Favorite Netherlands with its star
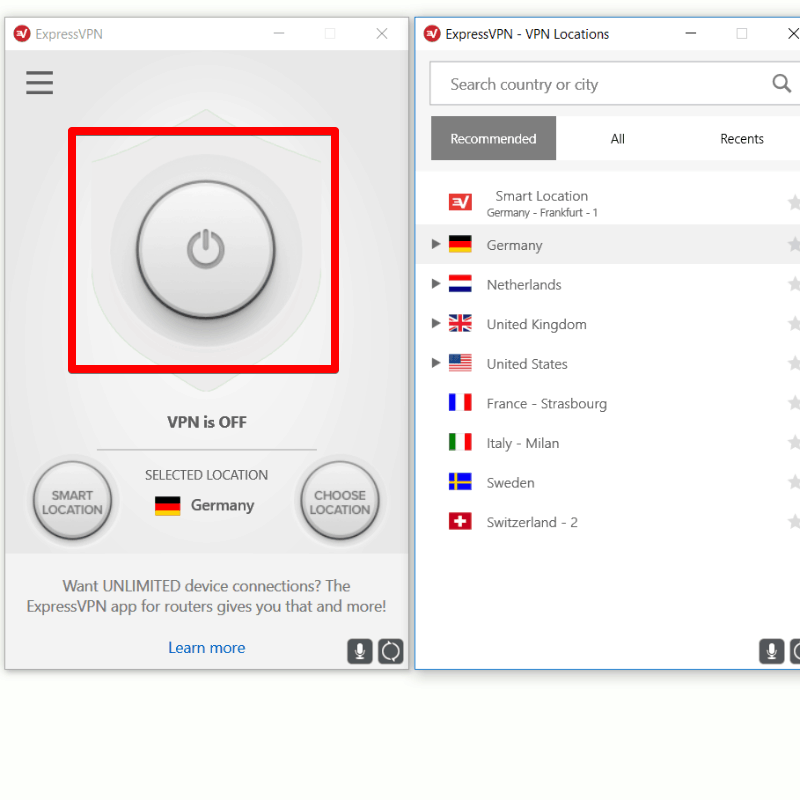The width and height of the screenshot is (800, 800). (794, 284)
